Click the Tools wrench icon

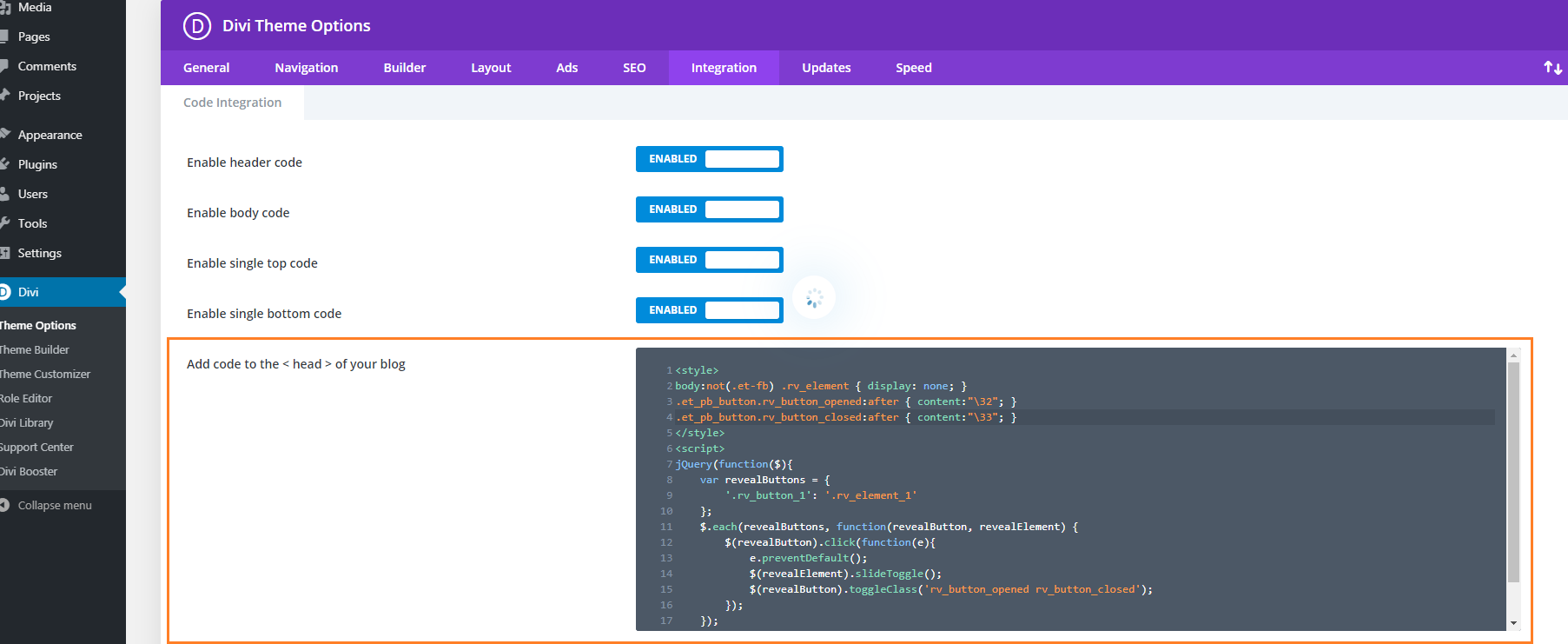(x=4, y=222)
